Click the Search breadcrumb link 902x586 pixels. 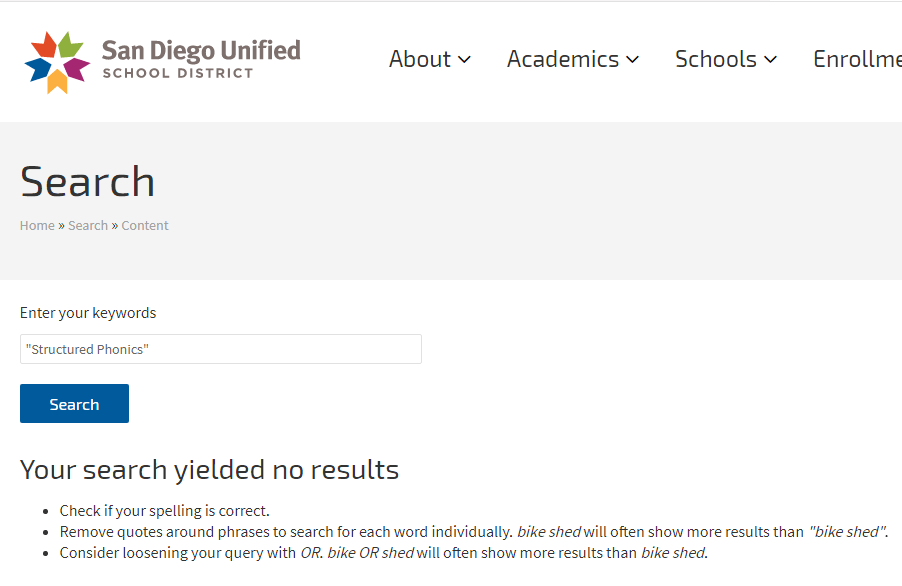point(88,226)
